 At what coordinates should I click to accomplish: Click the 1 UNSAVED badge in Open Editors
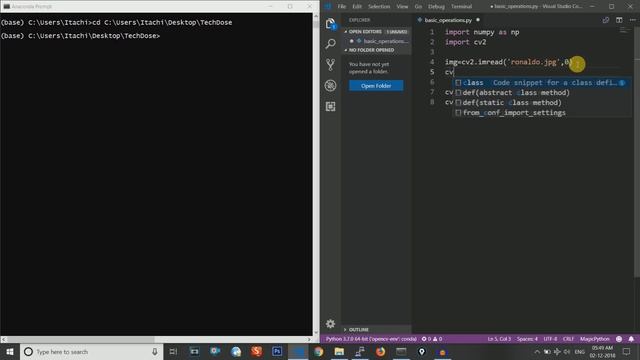(x=396, y=31)
